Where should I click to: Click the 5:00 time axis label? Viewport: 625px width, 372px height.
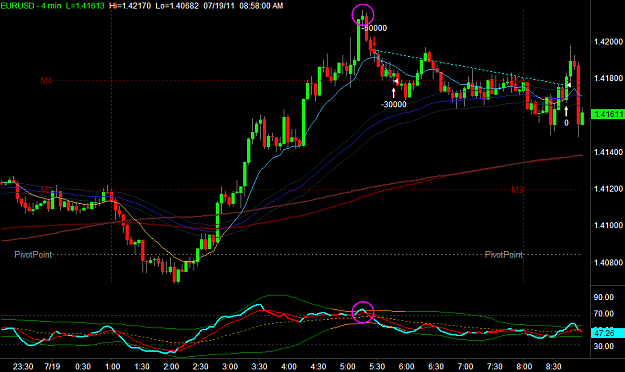click(x=348, y=366)
